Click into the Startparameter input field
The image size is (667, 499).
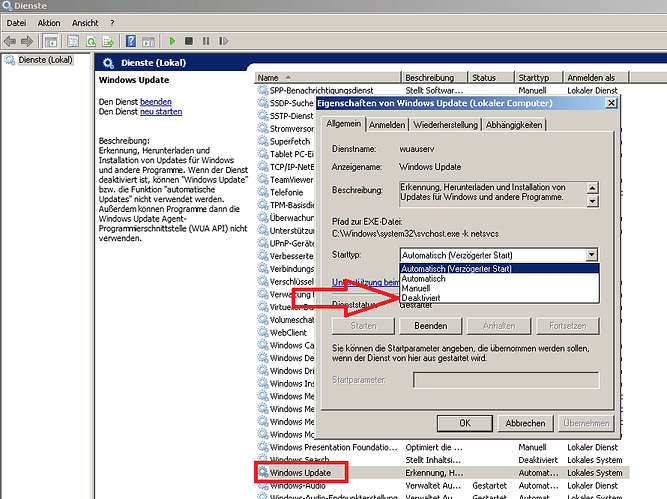point(506,380)
